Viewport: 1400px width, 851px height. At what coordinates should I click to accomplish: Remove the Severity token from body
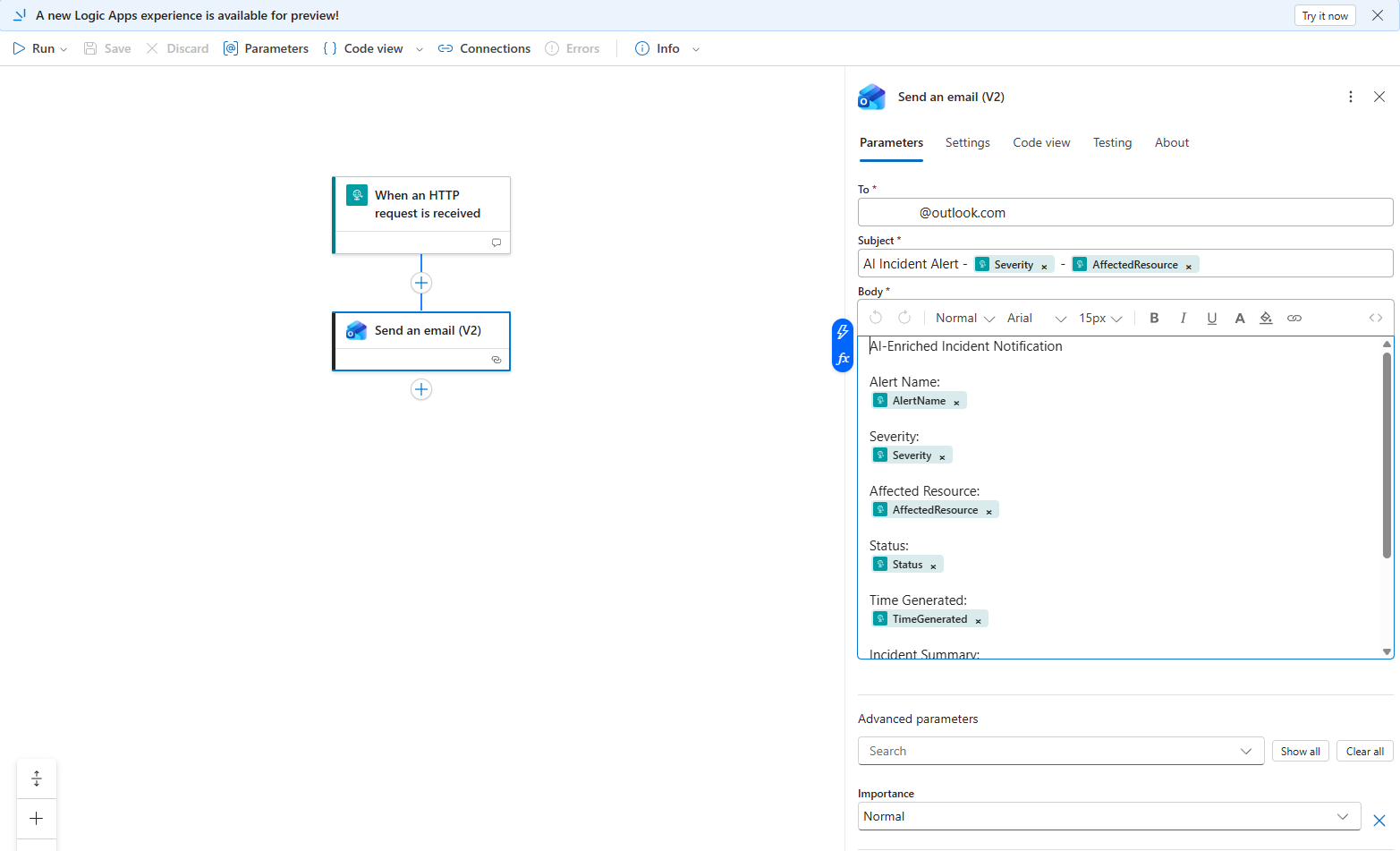[x=942, y=457]
